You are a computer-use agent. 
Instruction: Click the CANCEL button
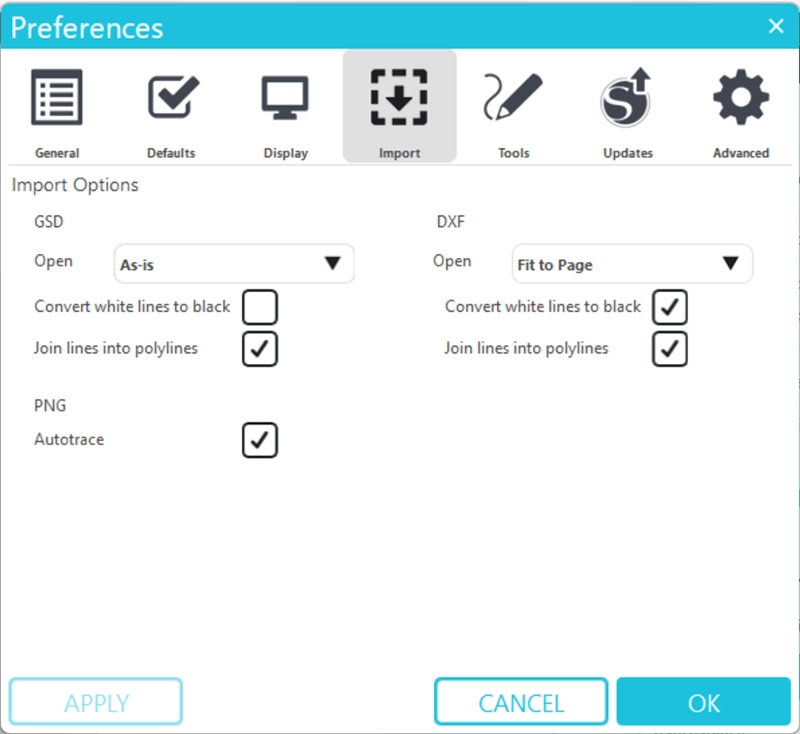click(521, 702)
